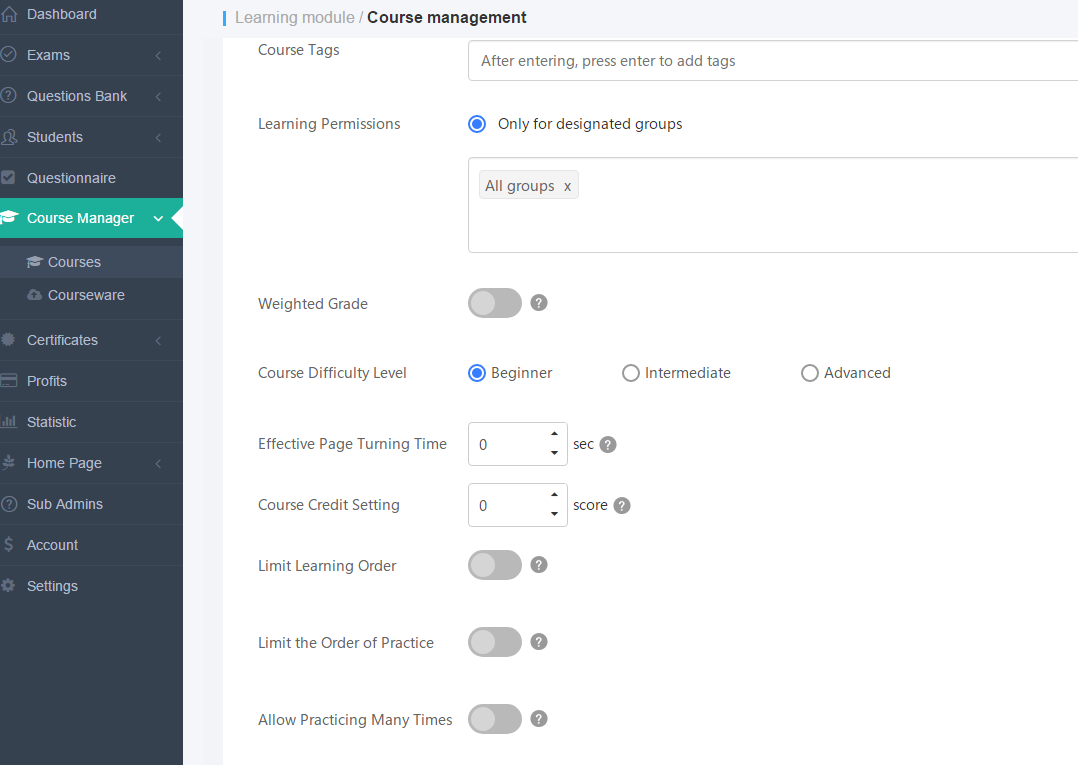Click the Questions Bank question-mark icon
The height and width of the screenshot is (765, 1078).
point(8,96)
